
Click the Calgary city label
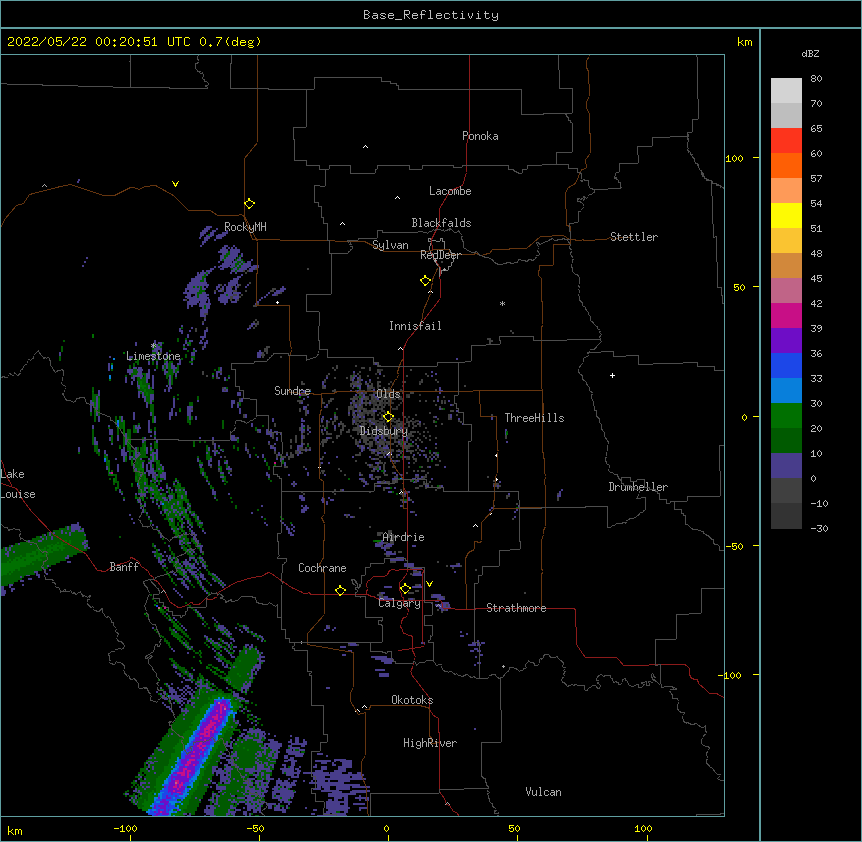point(400,603)
